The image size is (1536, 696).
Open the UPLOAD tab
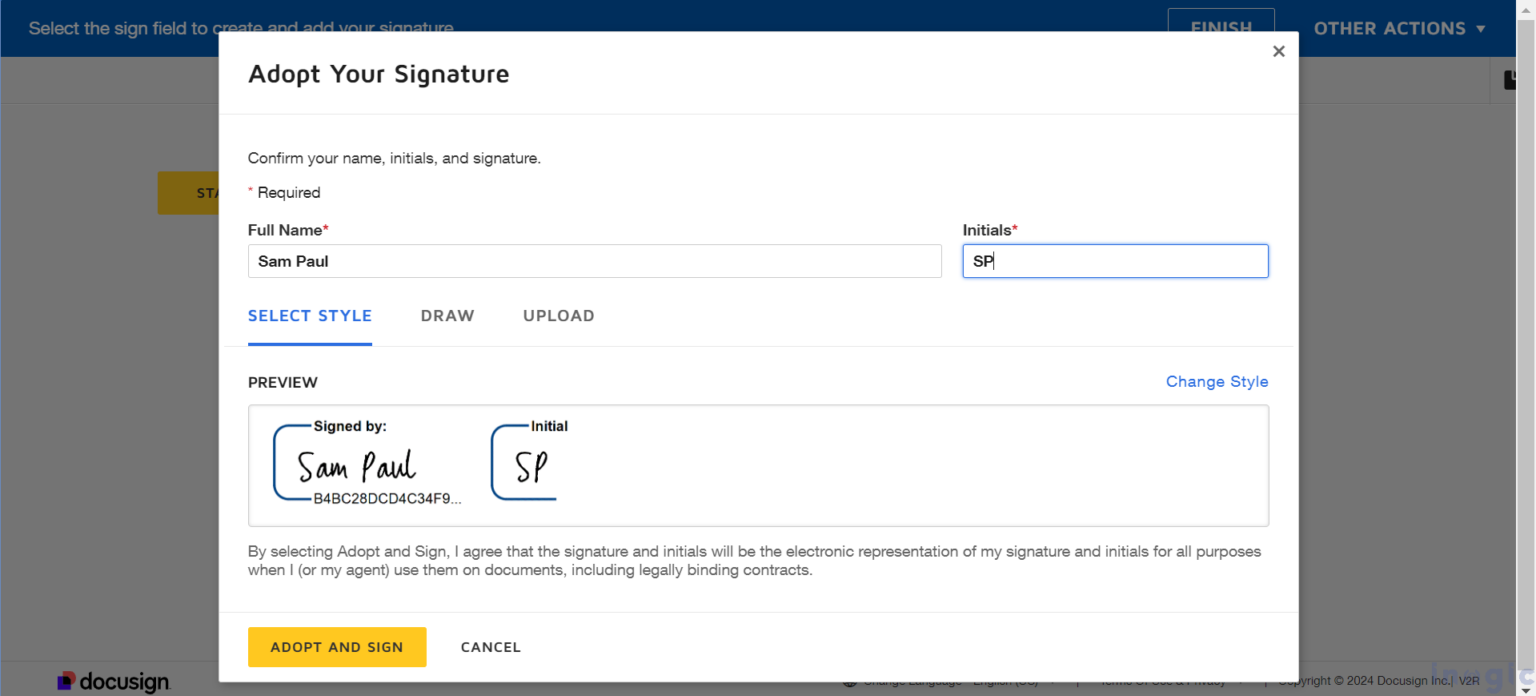(558, 316)
